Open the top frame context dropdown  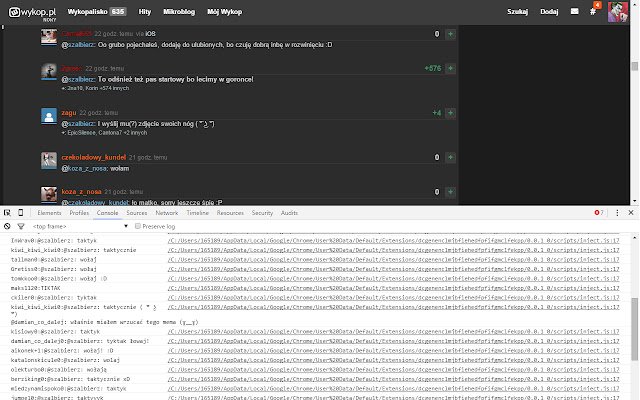(80, 226)
